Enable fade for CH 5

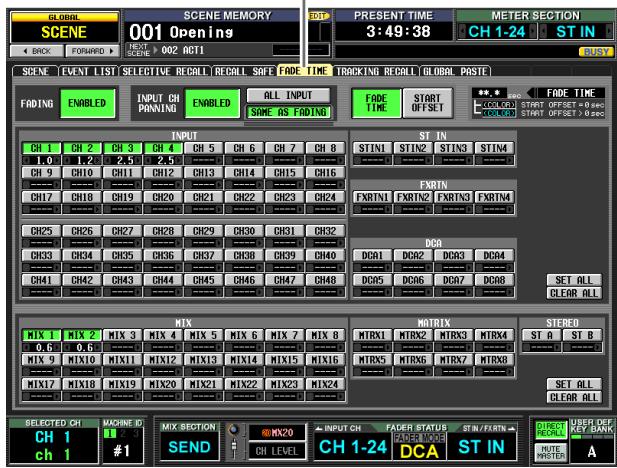[203, 148]
